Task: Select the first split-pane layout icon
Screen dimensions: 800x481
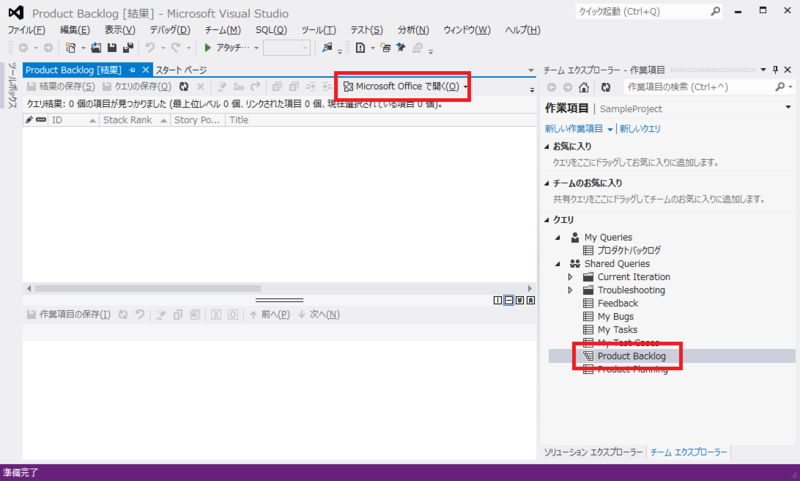Action: (x=497, y=300)
